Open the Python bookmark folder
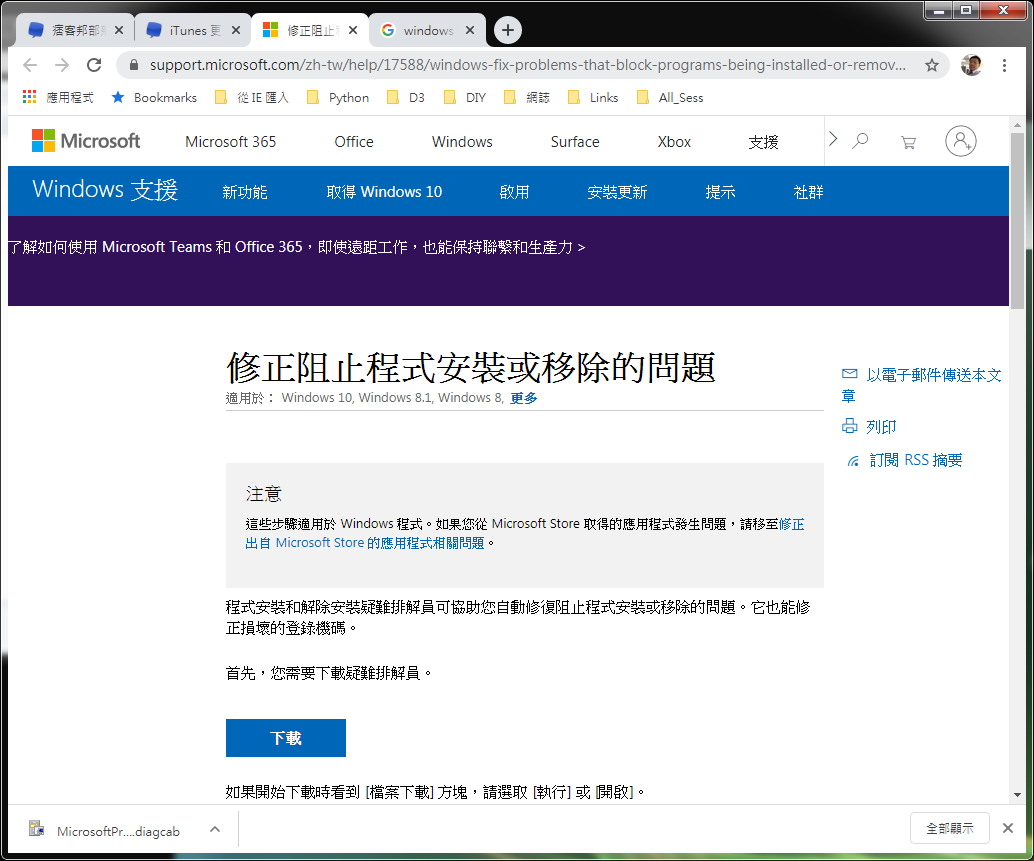This screenshot has height=861, width=1034. (x=338, y=98)
